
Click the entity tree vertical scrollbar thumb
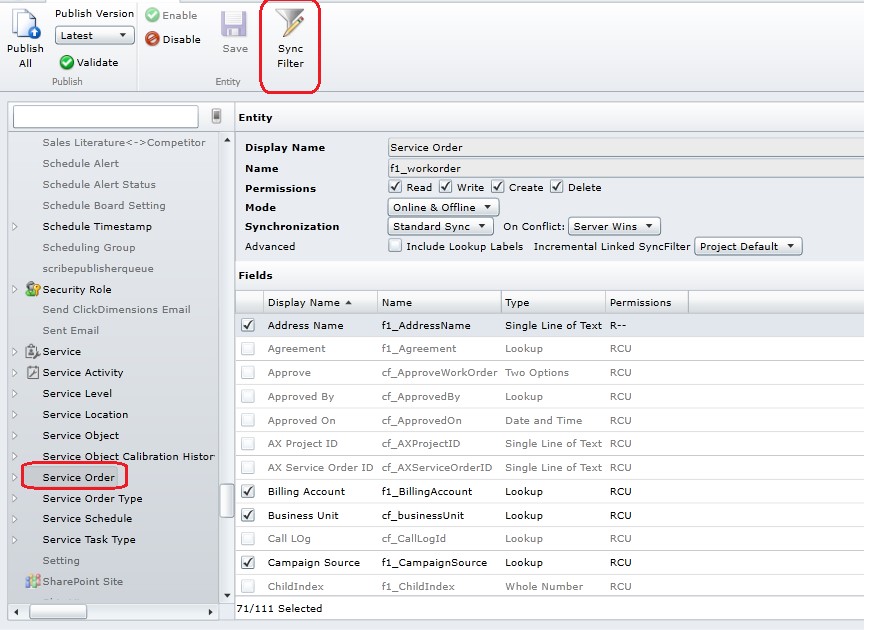pos(226,500)
